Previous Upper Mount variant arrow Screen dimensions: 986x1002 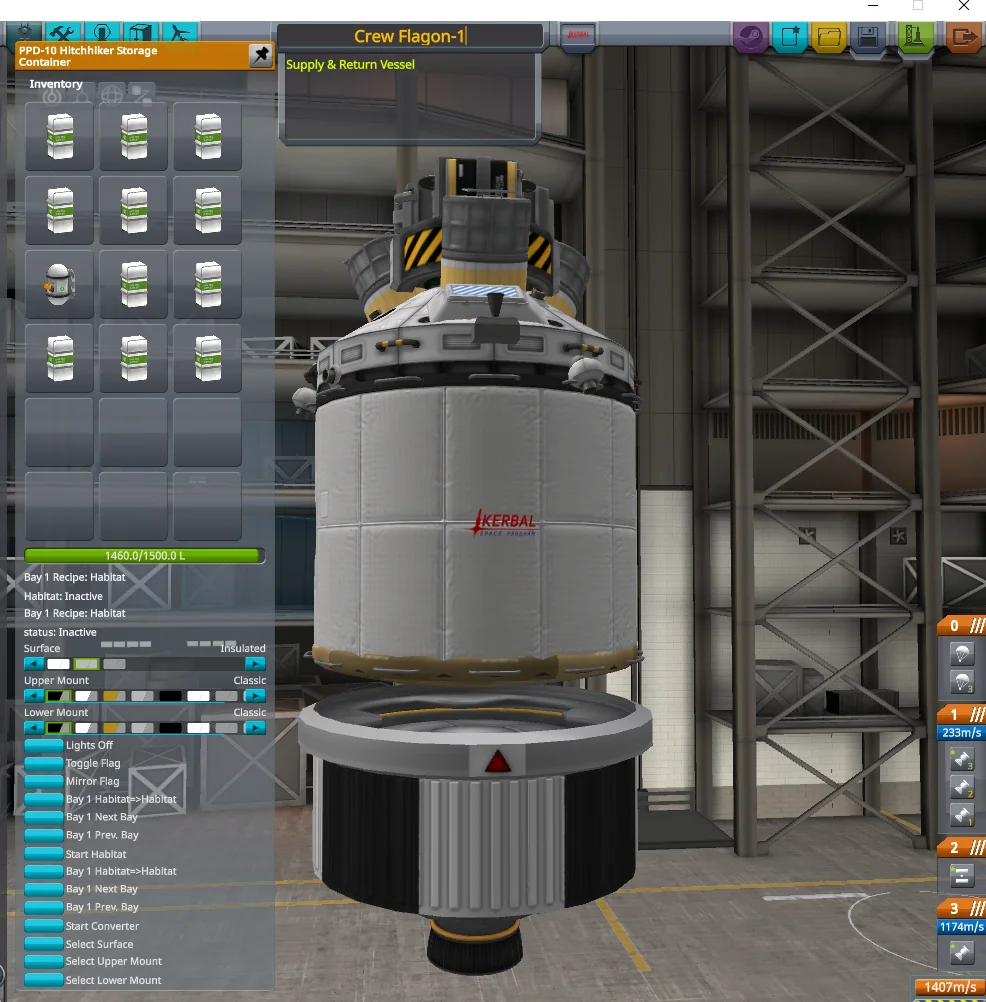(x=34, y=695)
